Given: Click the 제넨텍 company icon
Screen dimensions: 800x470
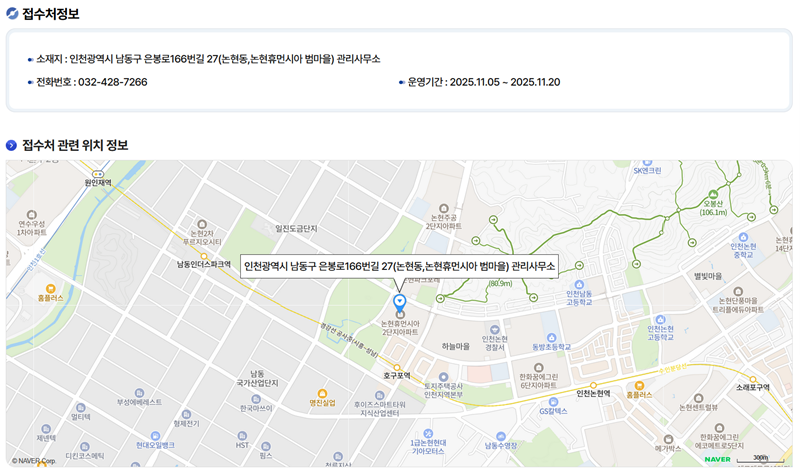Looking at the screenshot, I should point(46,429).
